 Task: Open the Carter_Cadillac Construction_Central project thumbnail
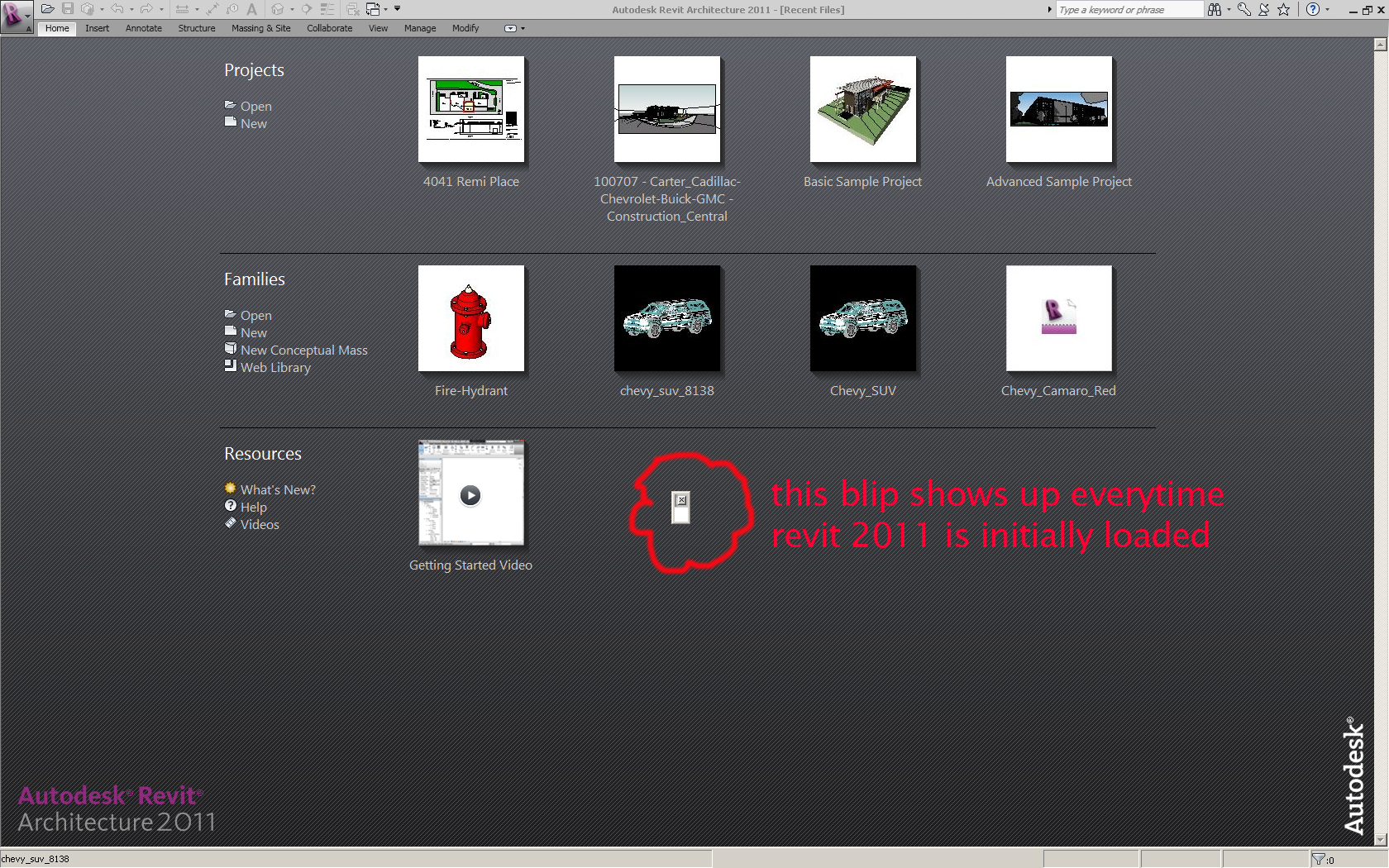tap(667, 109)
